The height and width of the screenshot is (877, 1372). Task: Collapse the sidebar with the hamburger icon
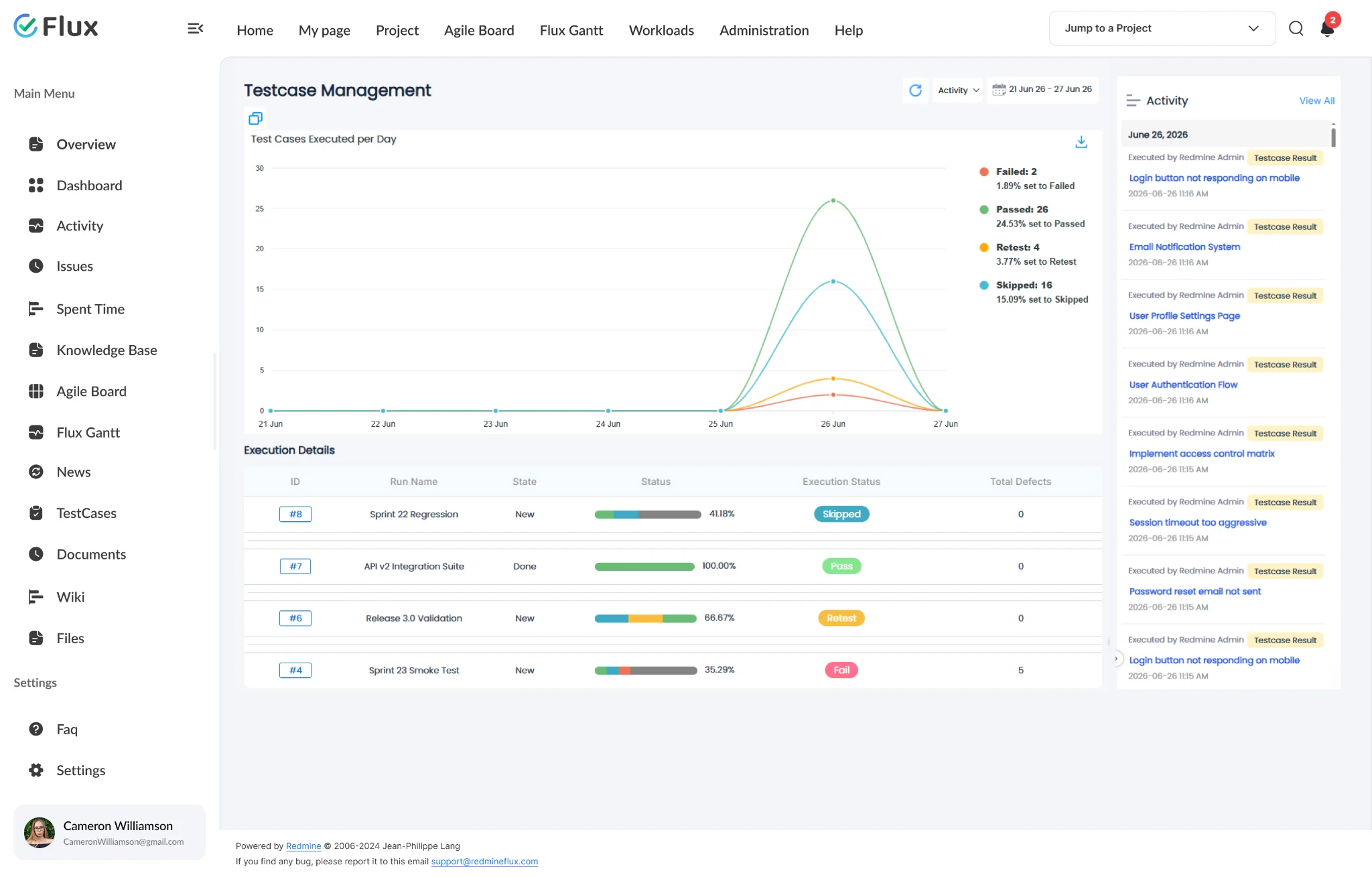click(x=195, y=28)
